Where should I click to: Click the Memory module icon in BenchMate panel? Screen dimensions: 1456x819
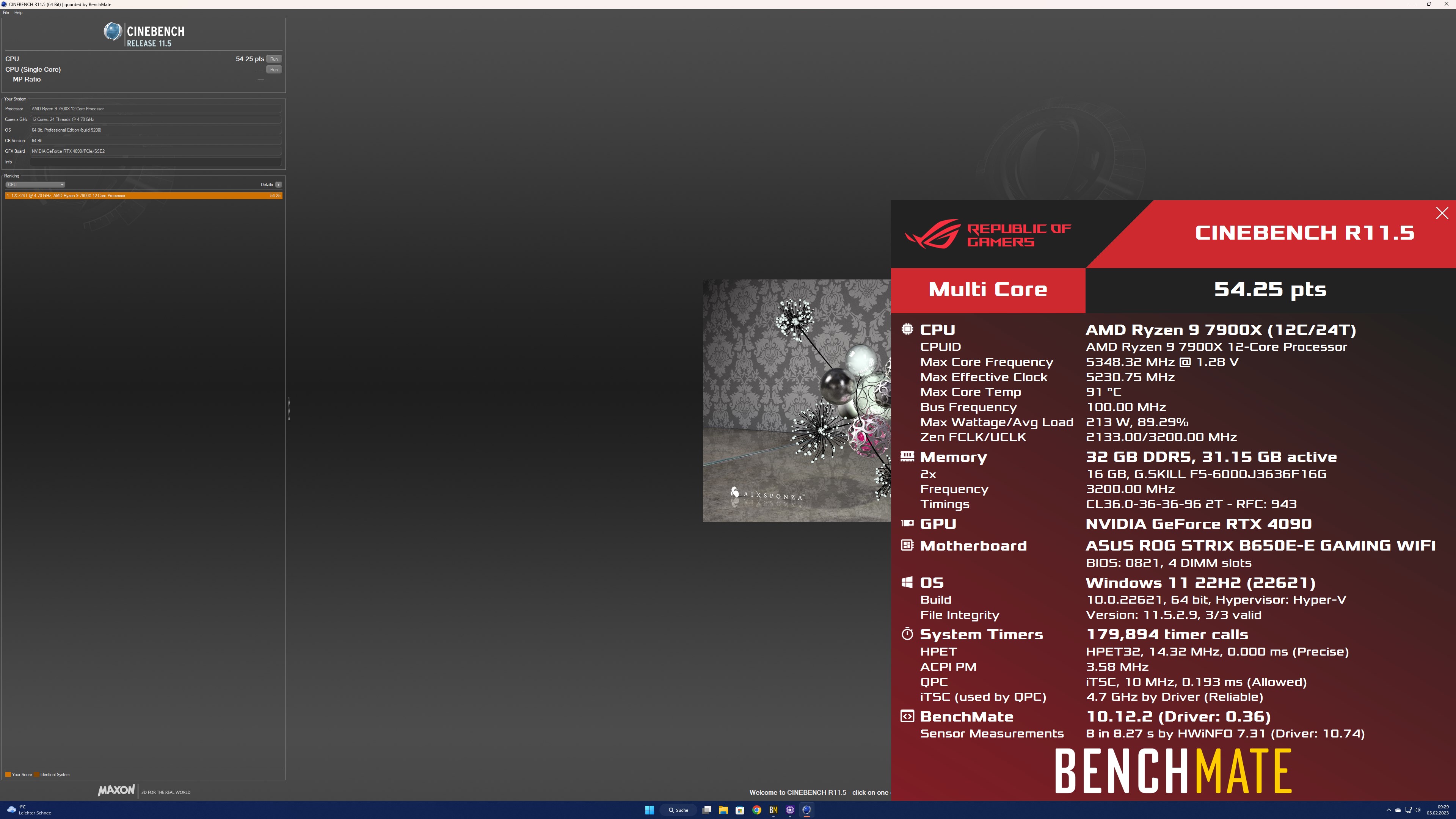pyautogui.click(x=907, y=456)
